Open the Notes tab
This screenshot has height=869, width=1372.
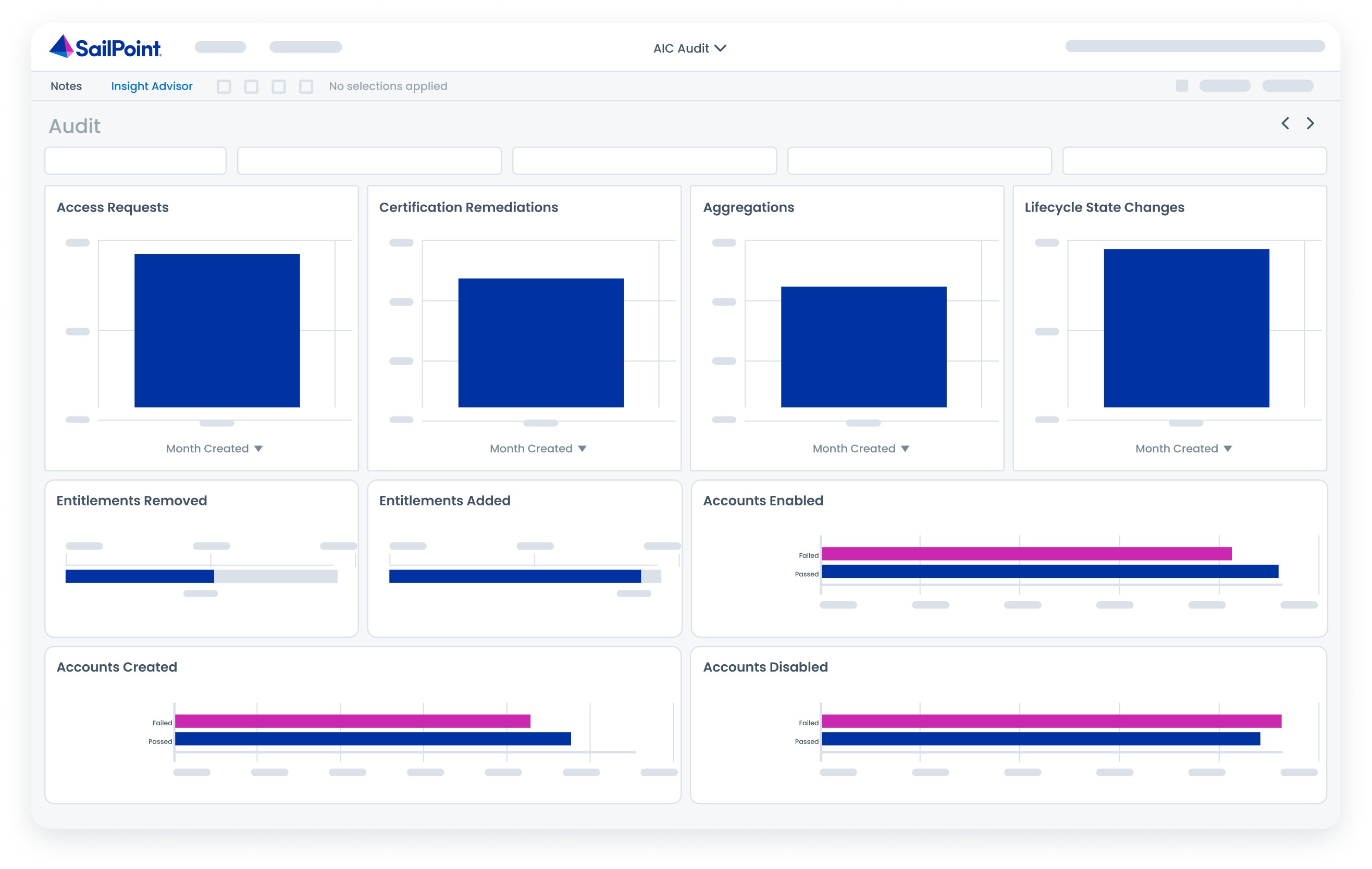click(x=66, y=86)
